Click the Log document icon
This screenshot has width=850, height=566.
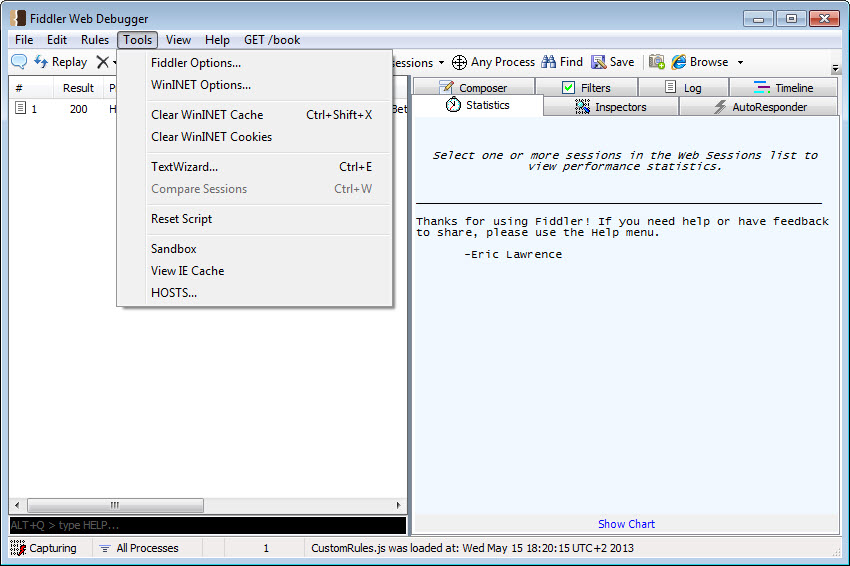tap(671, 87)
